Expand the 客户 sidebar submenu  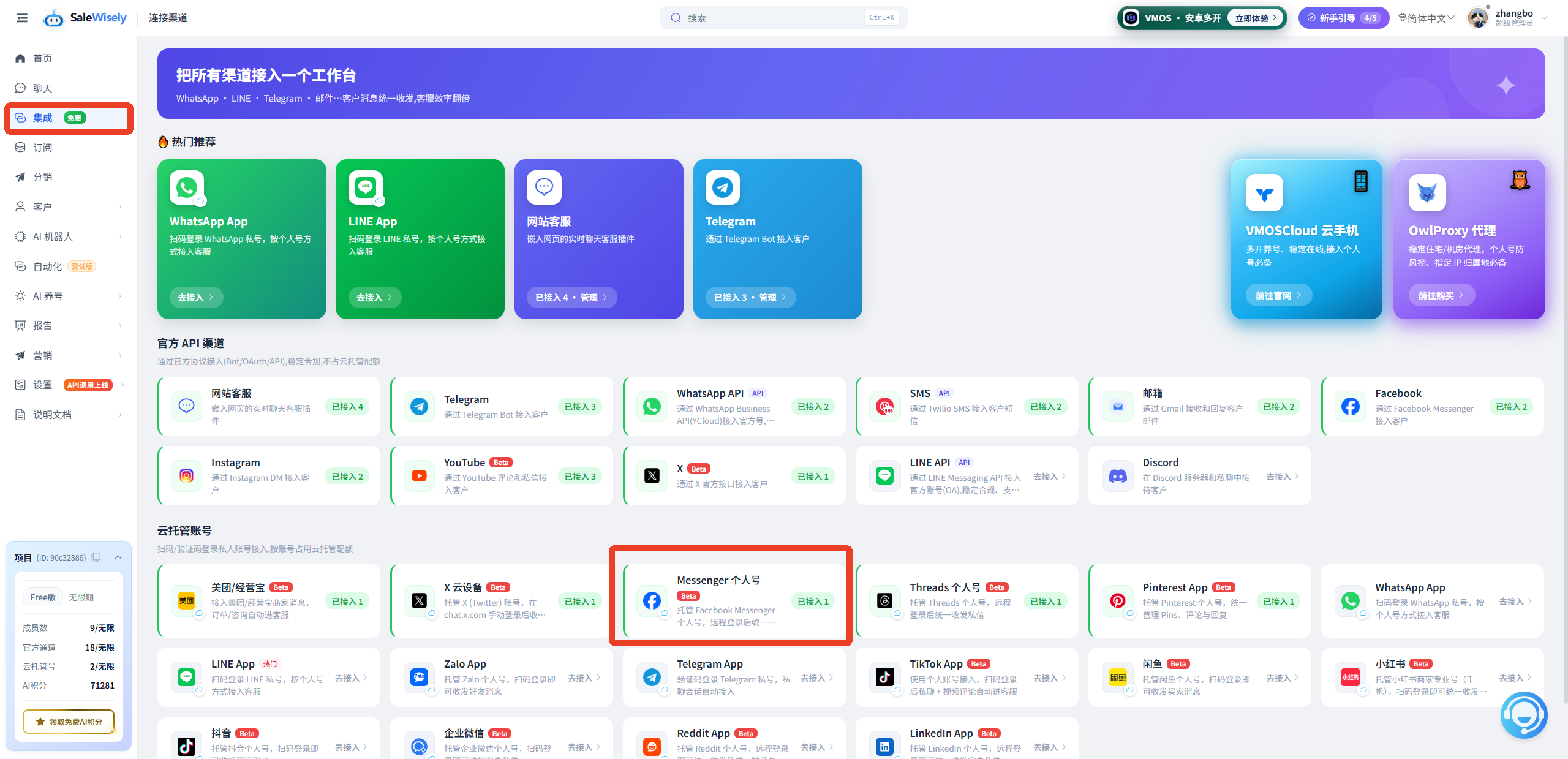tap(120, 207)
